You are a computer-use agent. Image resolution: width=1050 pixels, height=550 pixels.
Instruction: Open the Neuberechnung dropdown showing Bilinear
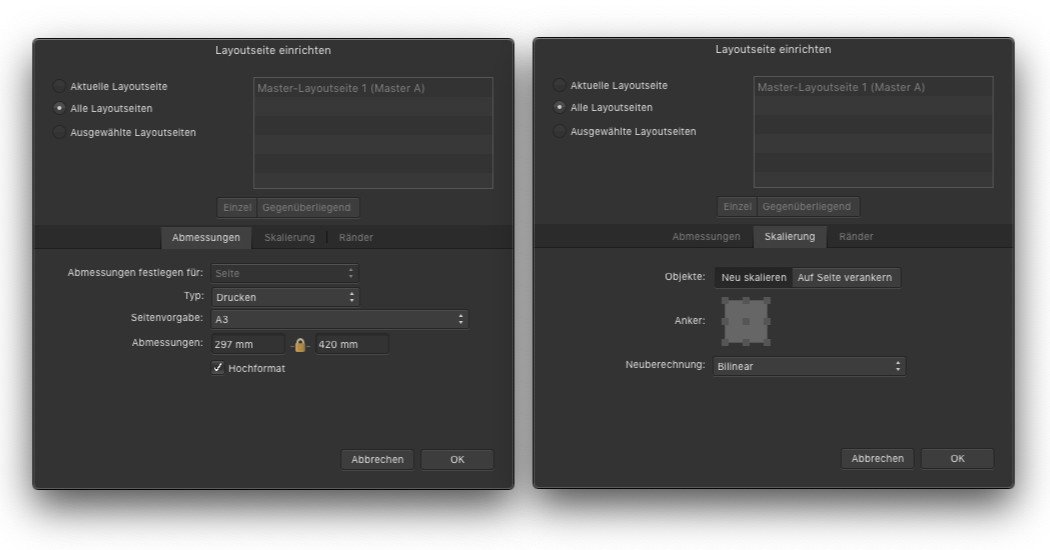click(809, 366)
